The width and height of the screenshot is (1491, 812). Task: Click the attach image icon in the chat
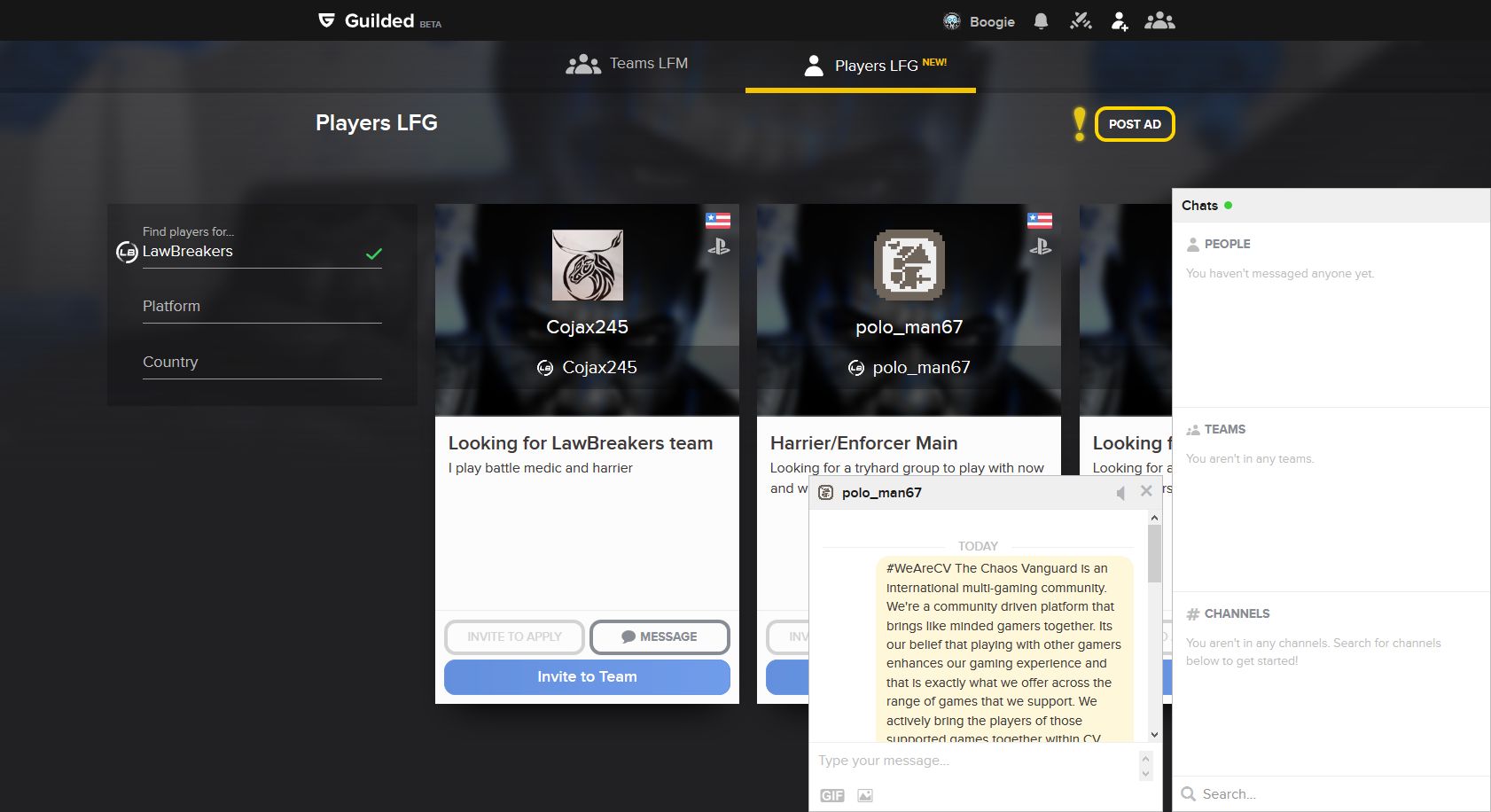[x=865, y=795]
